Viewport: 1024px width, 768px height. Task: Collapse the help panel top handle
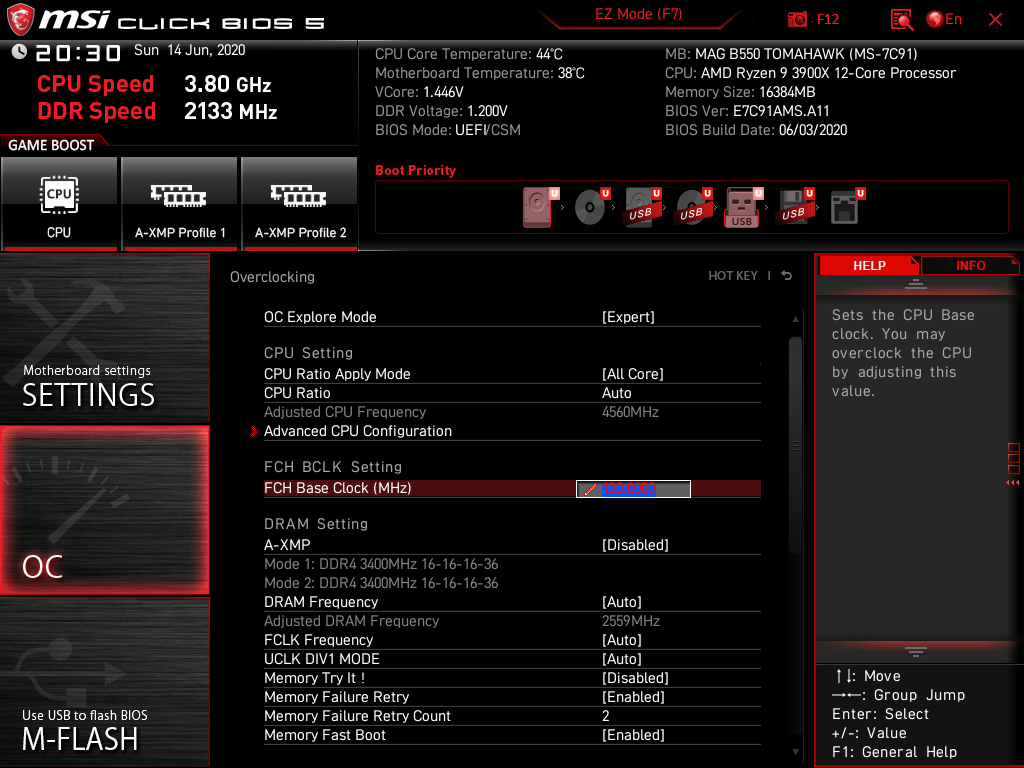tap(916, 284)
